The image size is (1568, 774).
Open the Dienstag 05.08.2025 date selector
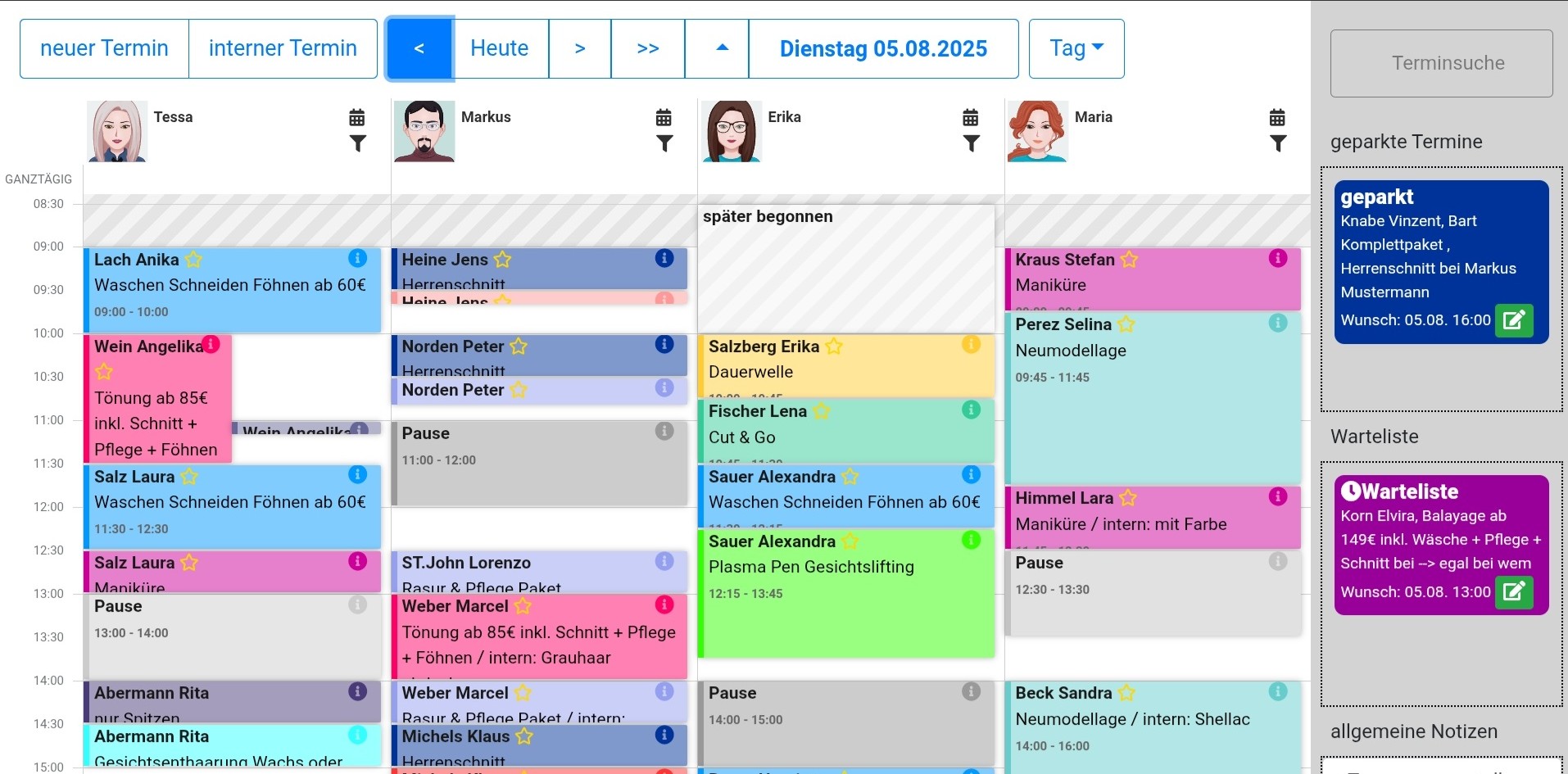point(882,48)
